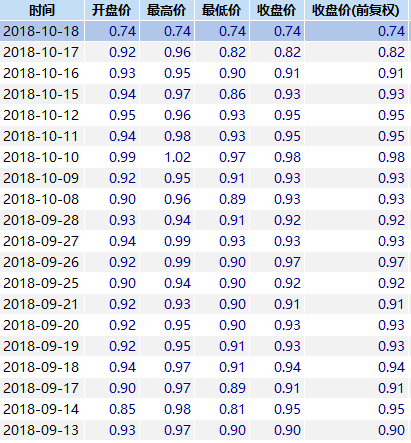Click the 2018-10-15 date cell
Screen dimensions: 411x443
pos(42,94)
